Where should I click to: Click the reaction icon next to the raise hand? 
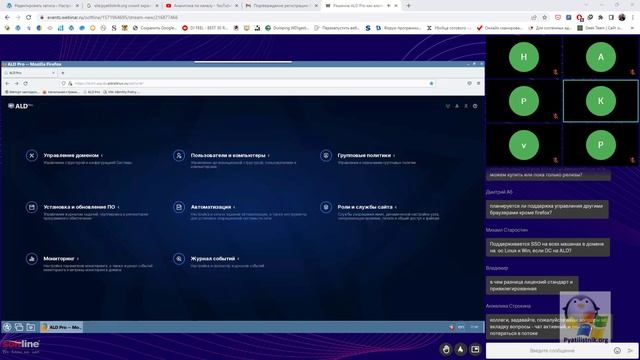(x=460, y=349)
